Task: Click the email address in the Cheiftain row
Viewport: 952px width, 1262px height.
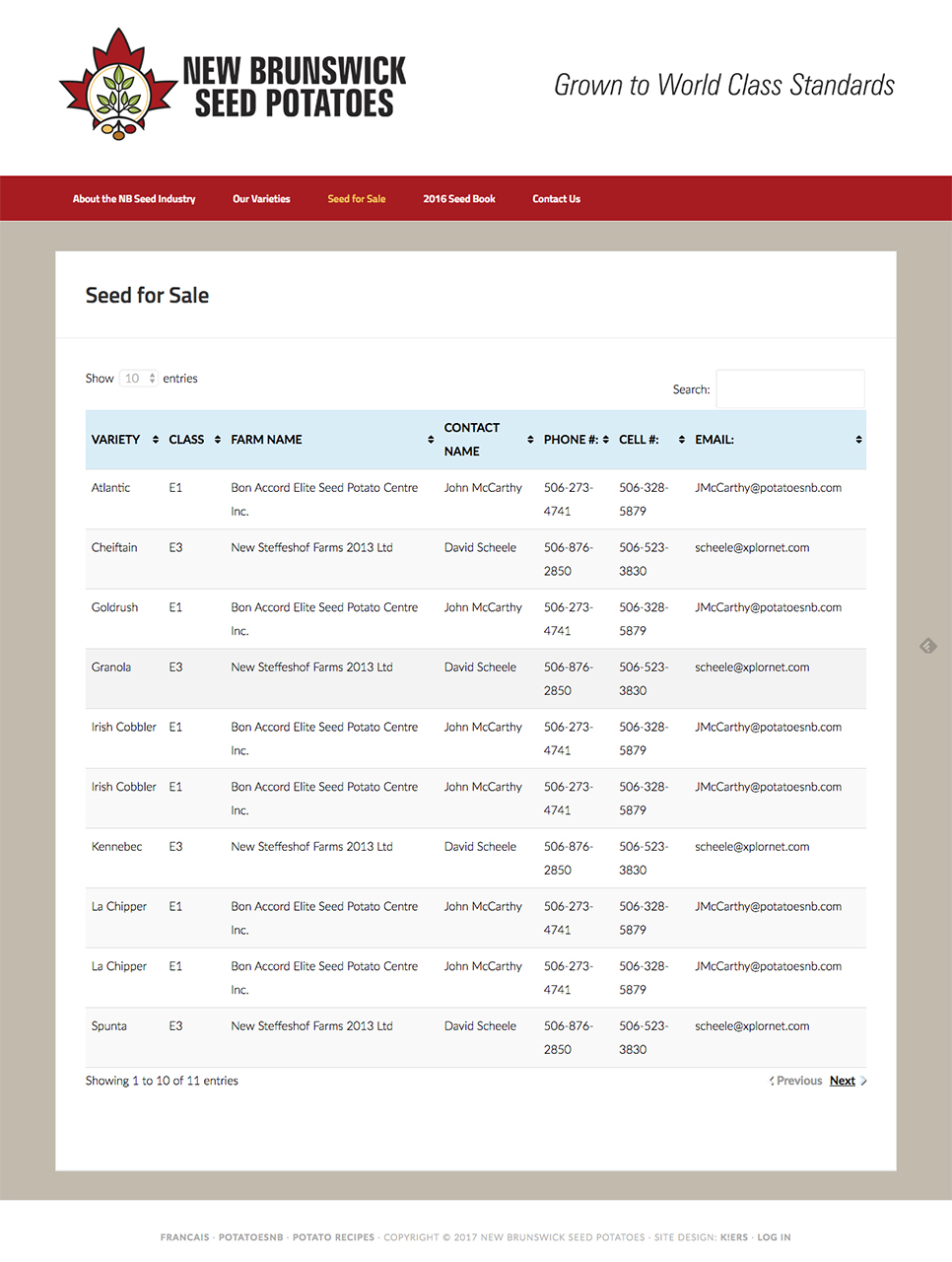Action: pos(752,548)
